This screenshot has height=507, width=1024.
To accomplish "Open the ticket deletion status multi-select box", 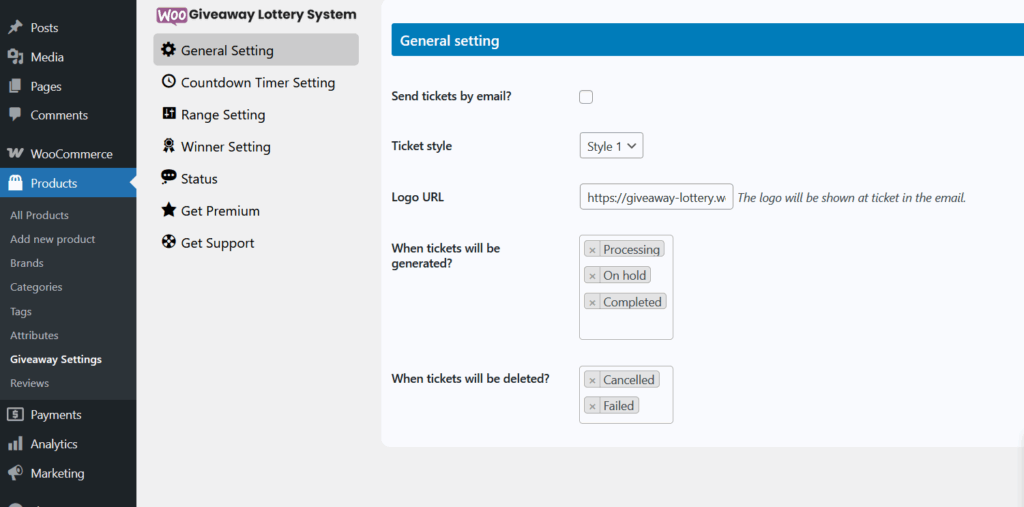I will [626, 395].
